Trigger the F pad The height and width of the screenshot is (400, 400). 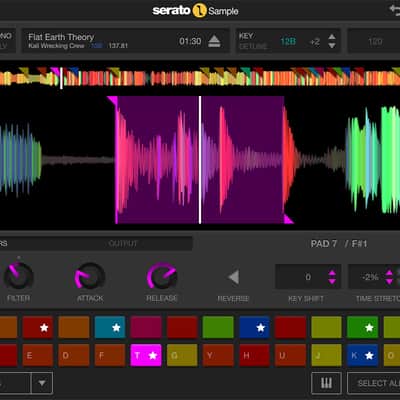click(110, 355)
